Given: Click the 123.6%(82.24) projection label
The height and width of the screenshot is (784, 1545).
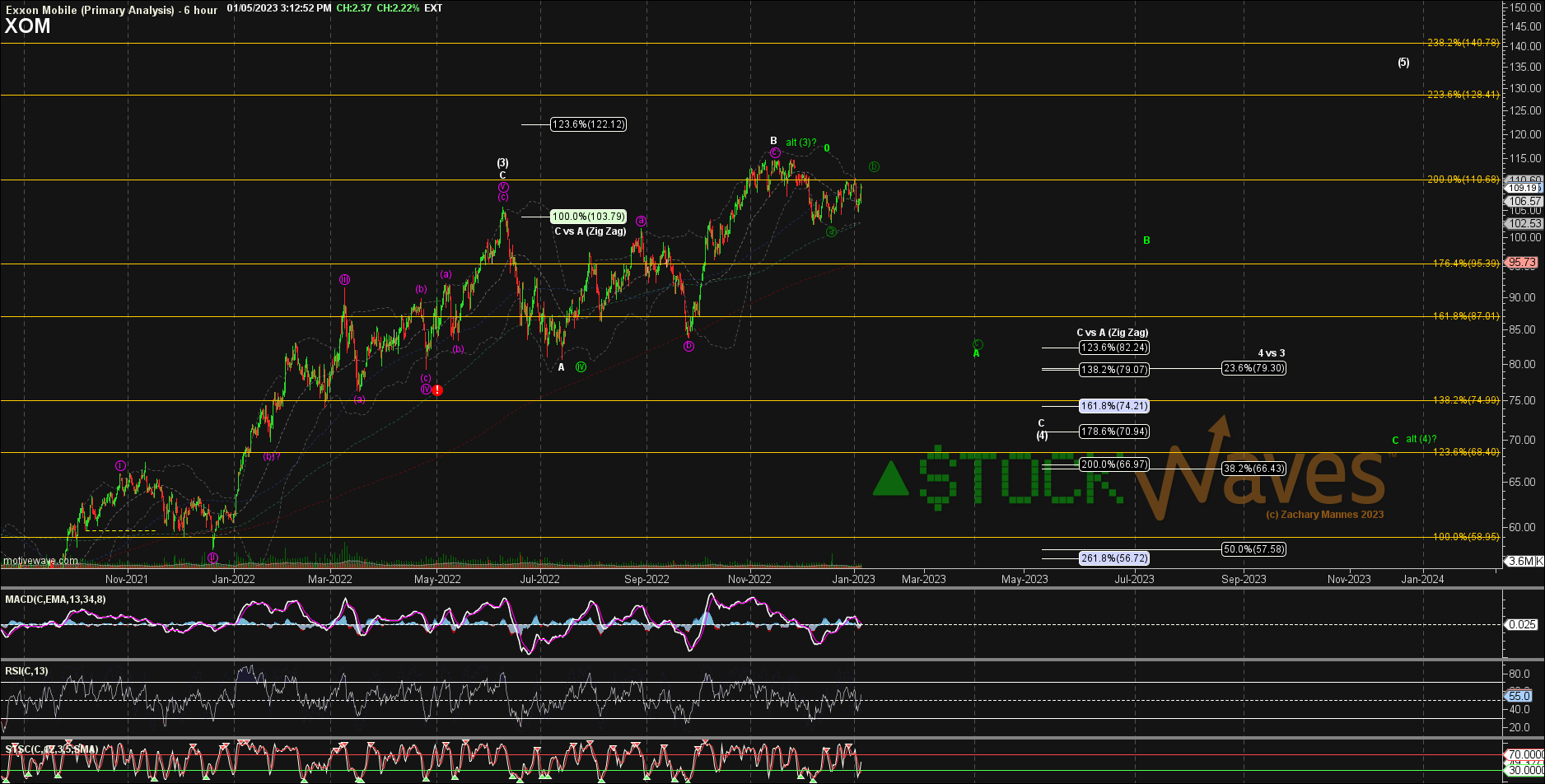Looking at the screenshot, I should 1113,348.
